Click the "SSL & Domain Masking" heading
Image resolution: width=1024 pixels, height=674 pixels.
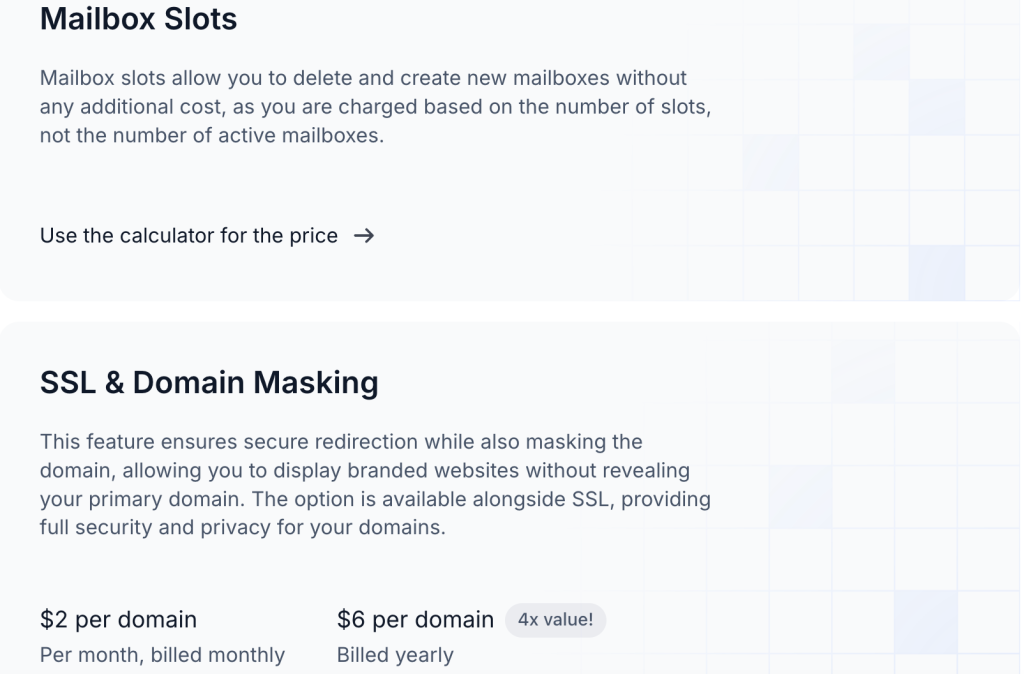point(209,383)
